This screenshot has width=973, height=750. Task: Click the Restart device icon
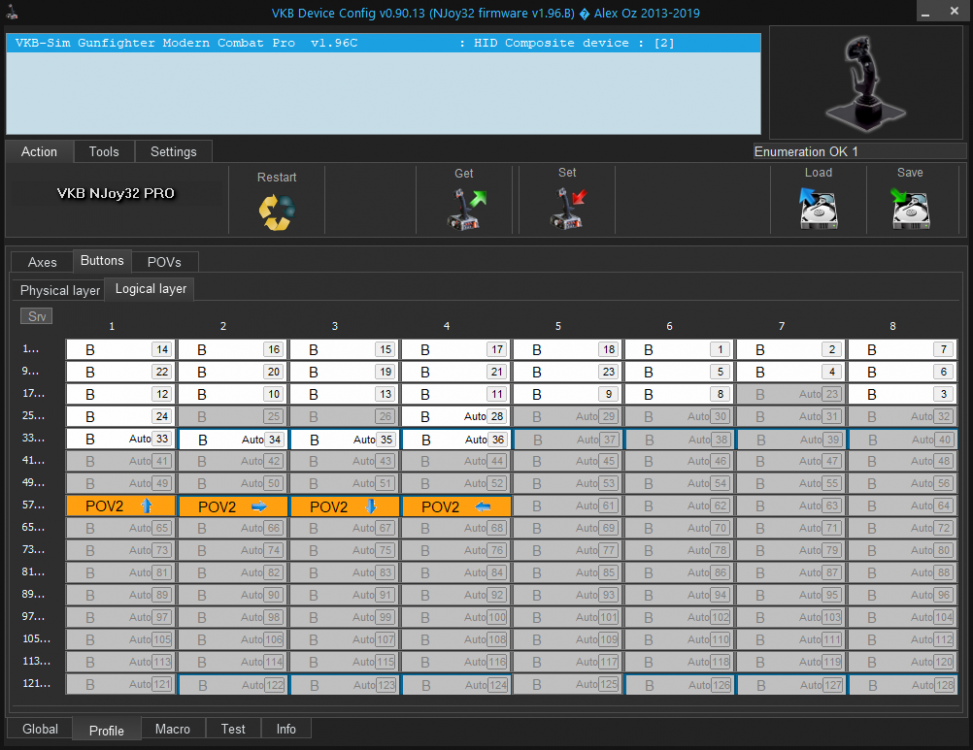[x=276, y=211]
